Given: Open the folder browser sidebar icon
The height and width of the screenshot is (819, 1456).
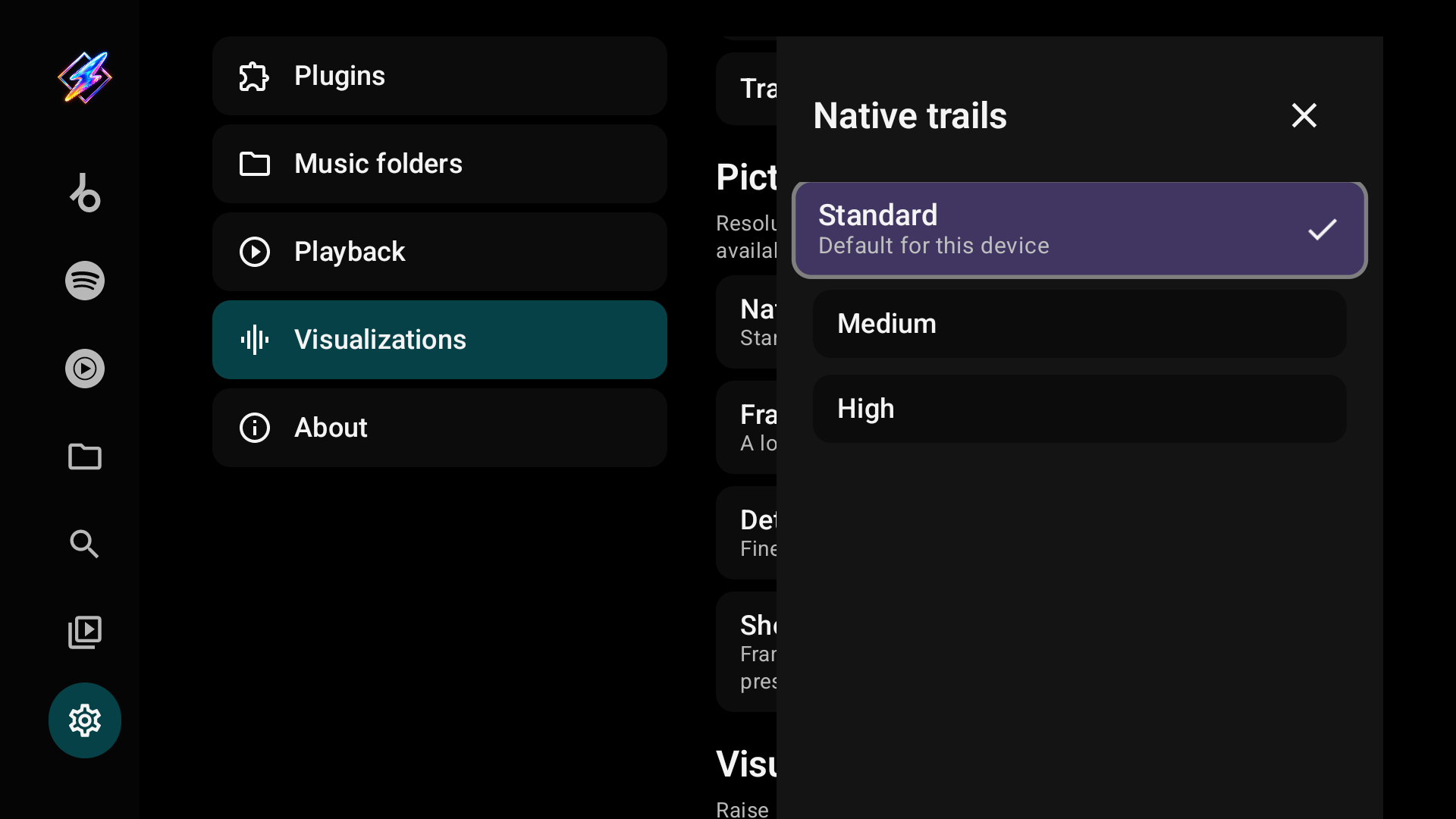Looking at the screenshot, I should coord(85,457).
